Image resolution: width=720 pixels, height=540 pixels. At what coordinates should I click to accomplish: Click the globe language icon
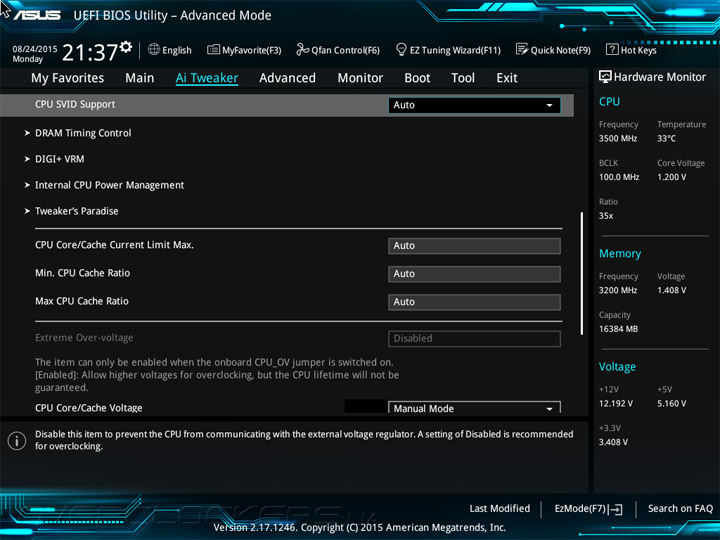(154, 49)
